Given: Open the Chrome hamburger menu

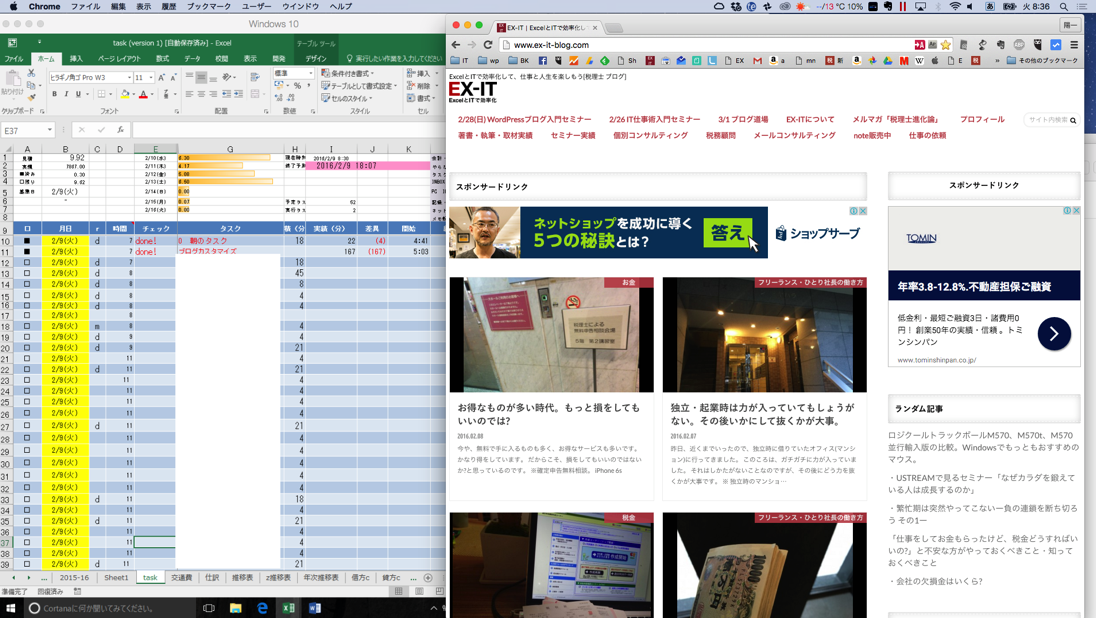Looking at the screenshot, I should [1074, 45].
